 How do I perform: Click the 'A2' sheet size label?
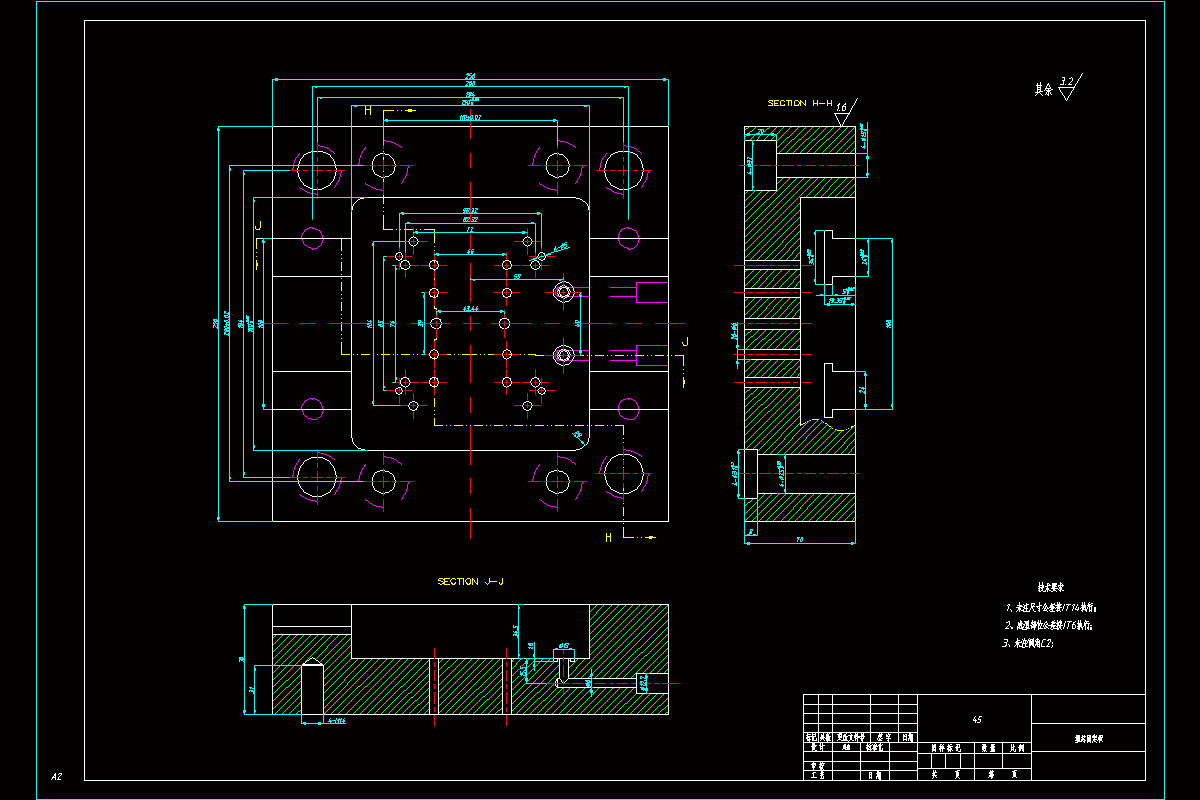pyautogui.click(x=56, y=776)
